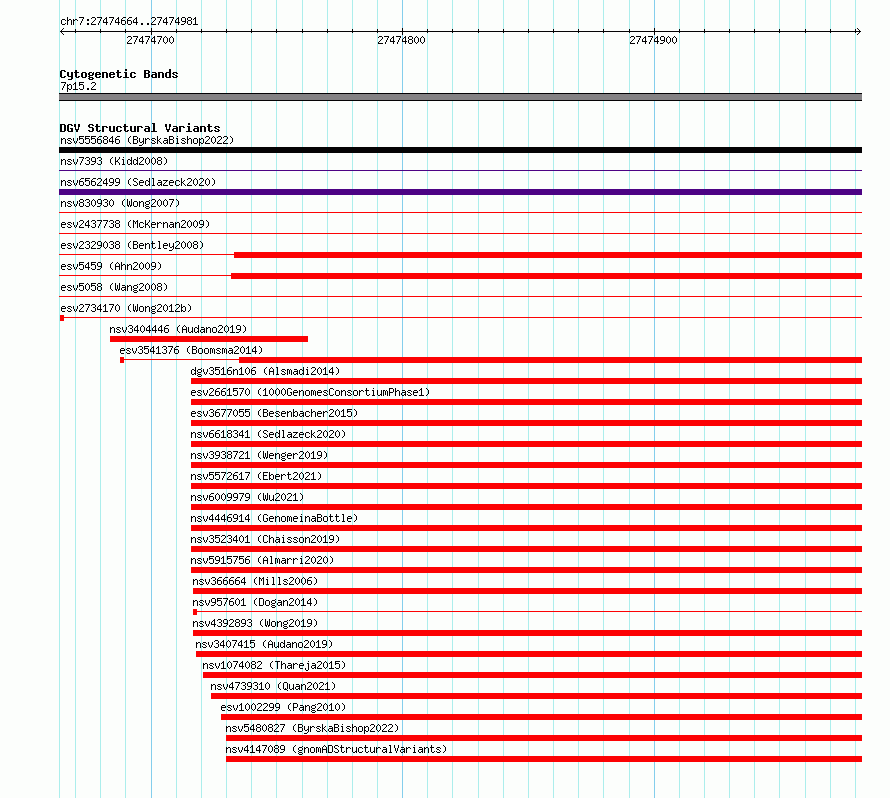Open esv5058 (Wang2008) variant label
Image resolution: width=890 pixels, height=798 pixels.
pyautogui.click(x=114, y=287)
